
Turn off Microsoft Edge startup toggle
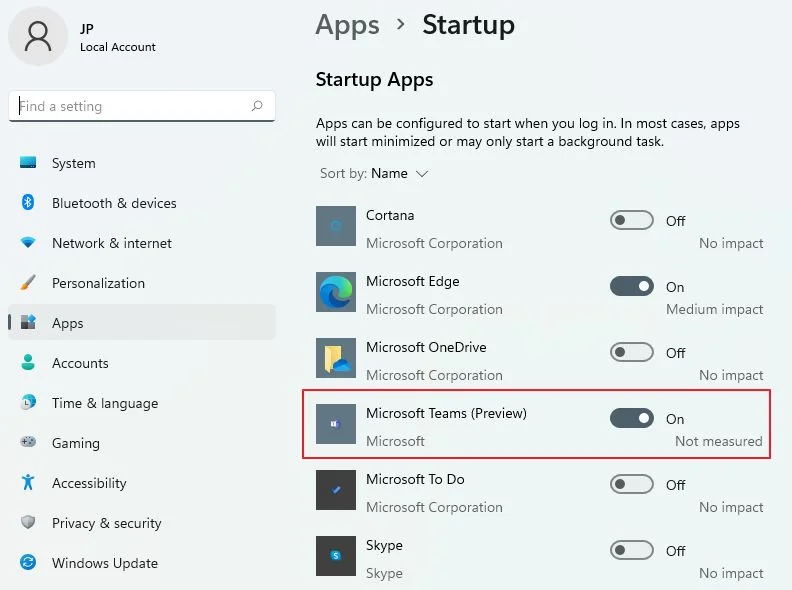(632, 286)
